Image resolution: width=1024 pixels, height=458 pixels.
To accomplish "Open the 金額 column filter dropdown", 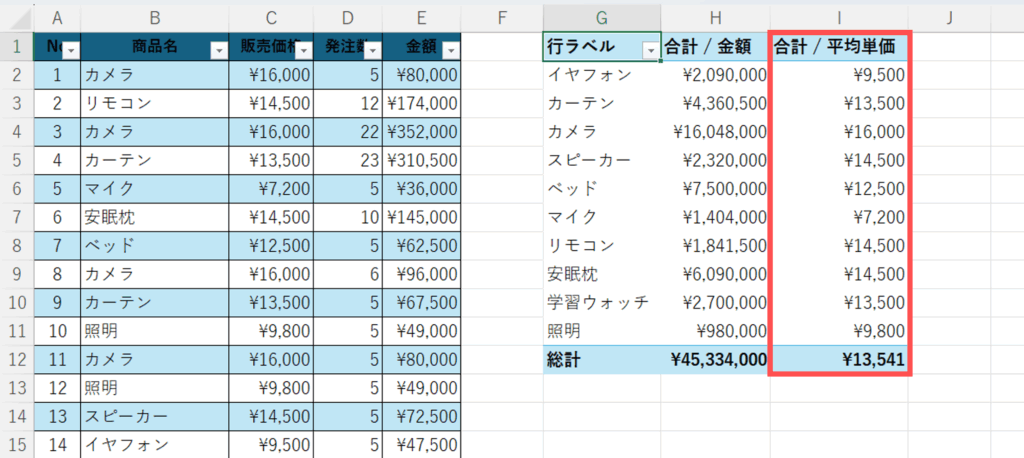I will 450,50.
